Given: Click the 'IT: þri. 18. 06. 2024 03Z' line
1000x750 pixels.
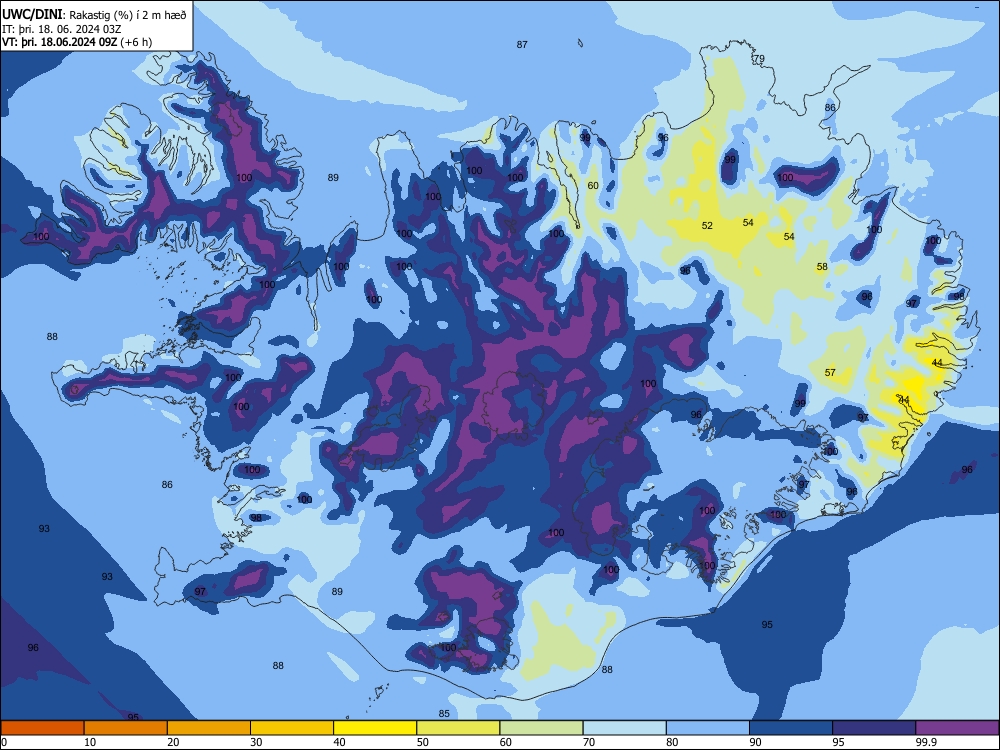Looking at the screenshot, I should coord(60,29).
